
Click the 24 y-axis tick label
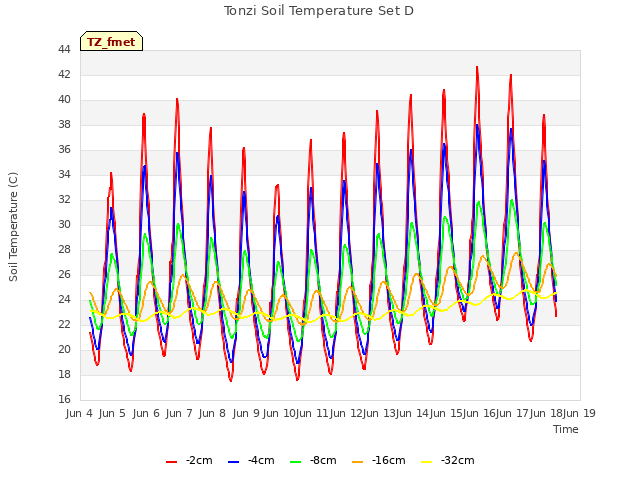coord(64,300)
